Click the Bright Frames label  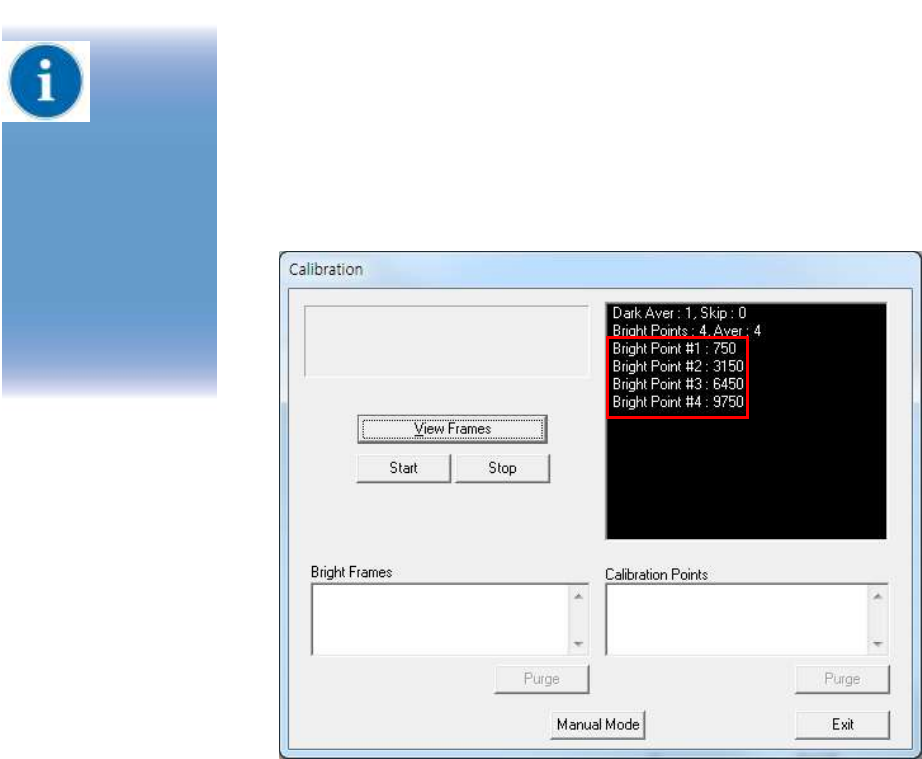(352, 572)
